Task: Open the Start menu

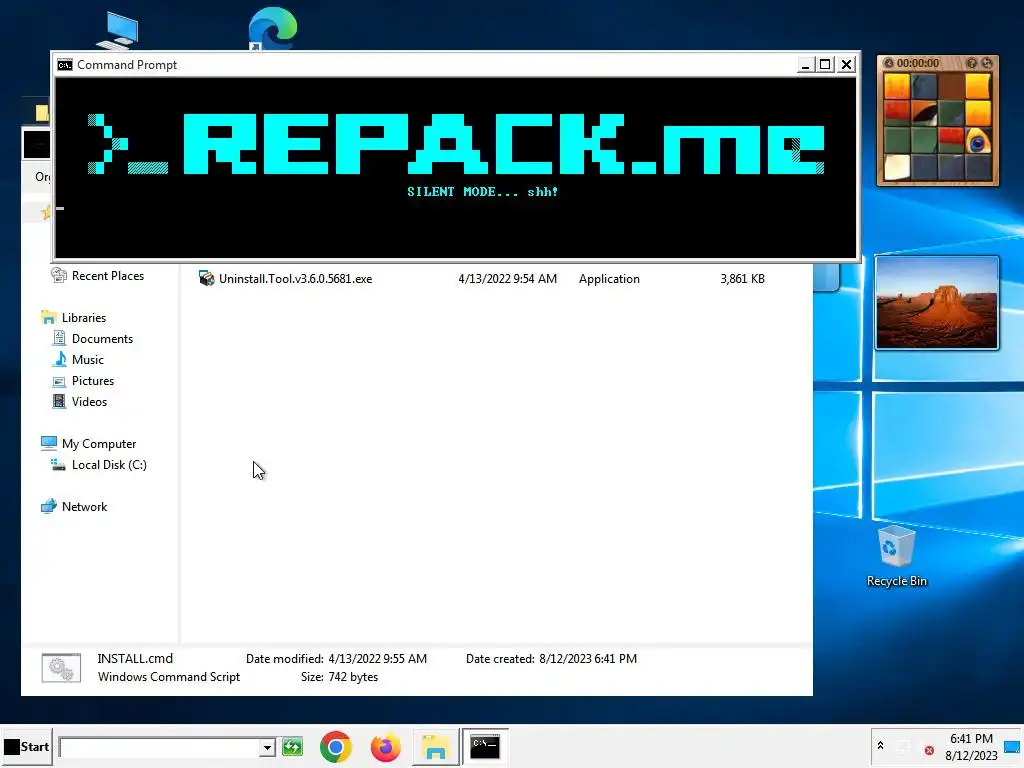Action: click(x=27, y=746)
